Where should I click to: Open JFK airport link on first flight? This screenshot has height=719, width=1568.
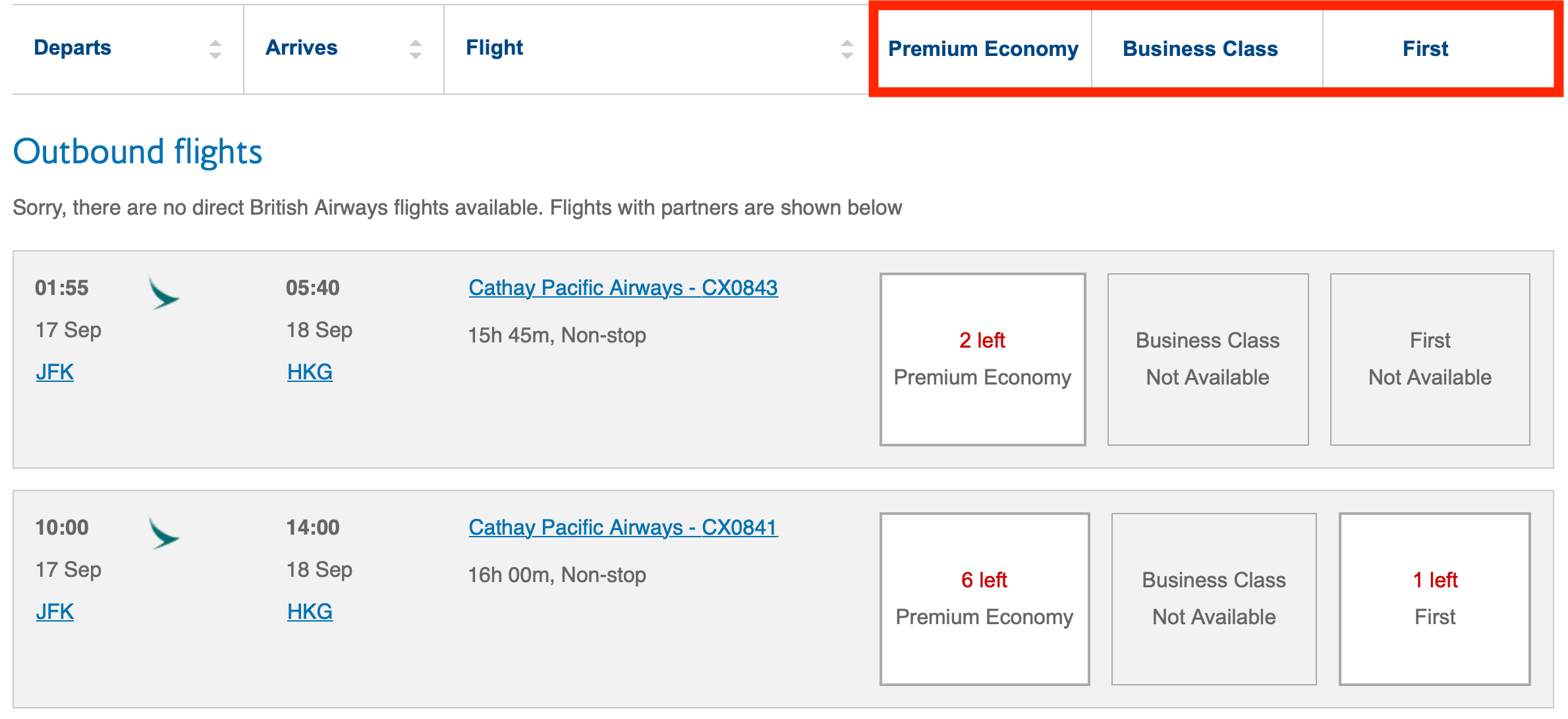click(55, 372)
